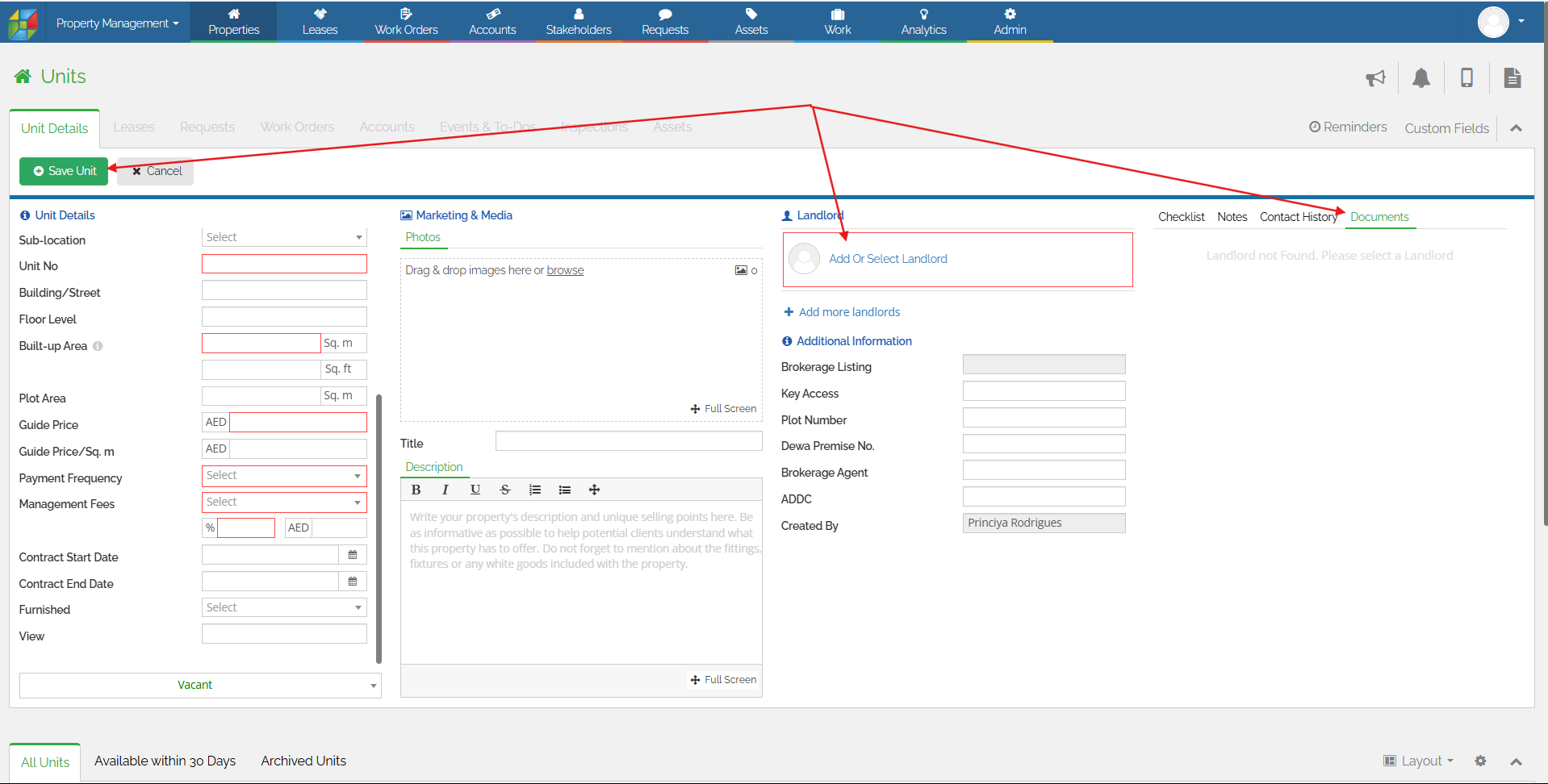Open the Archived Units tab
The width and height of the screenshot is (1548, 784).
click(303, 761)
